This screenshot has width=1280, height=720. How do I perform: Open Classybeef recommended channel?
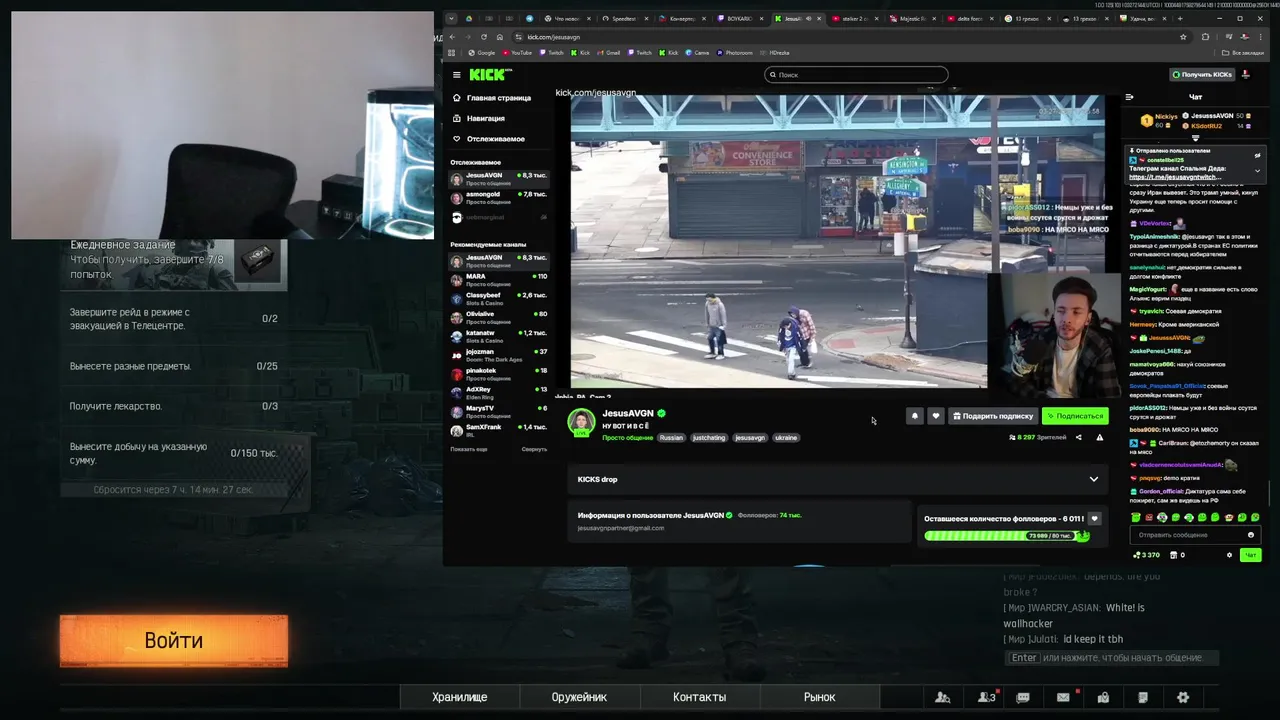point(498,298)
